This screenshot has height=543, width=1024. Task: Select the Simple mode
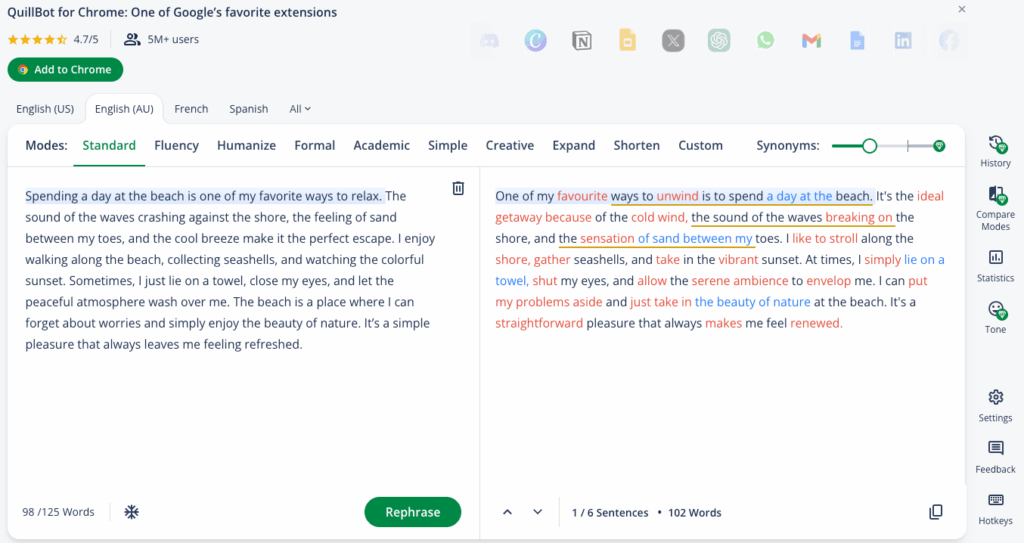pyautogui.click(x=447, y=146)
